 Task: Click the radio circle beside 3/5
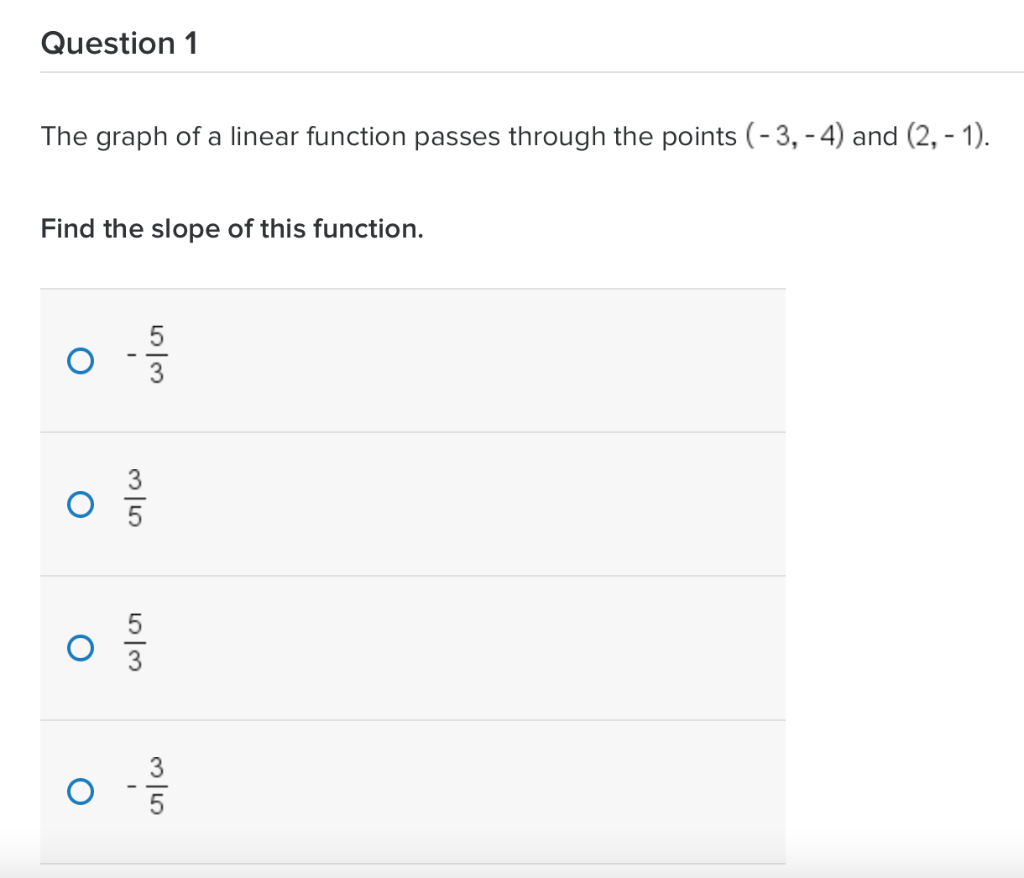pyautogui.click(x=80, y=504)
